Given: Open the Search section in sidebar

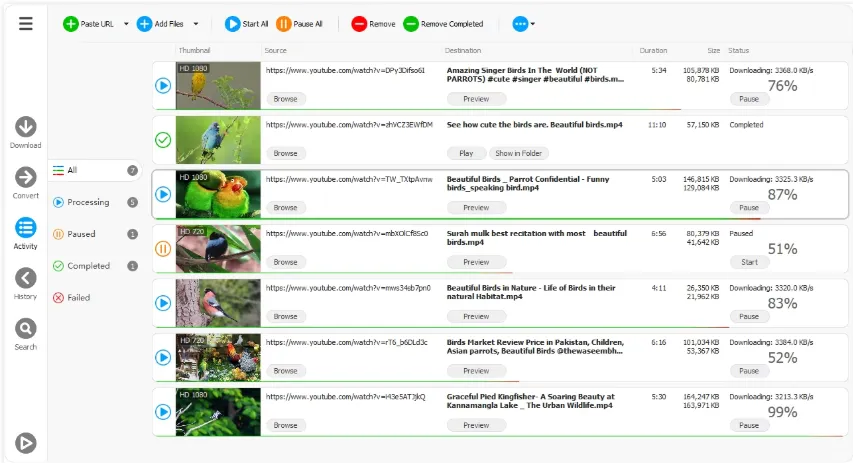Looking at the screenshot, I should 26,334.
